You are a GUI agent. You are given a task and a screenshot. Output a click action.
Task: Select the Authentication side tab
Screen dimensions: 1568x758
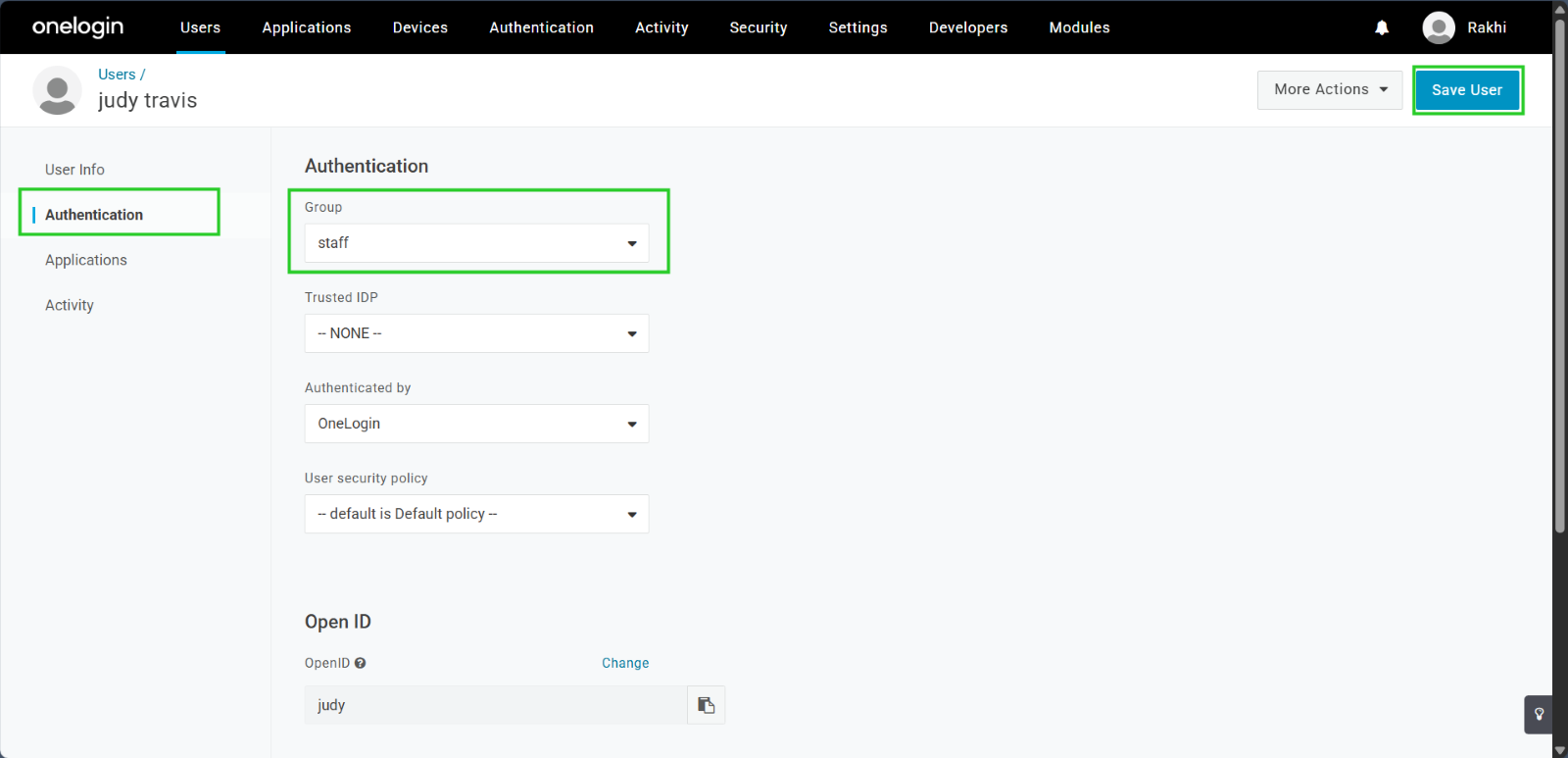(x=94, y=215)
